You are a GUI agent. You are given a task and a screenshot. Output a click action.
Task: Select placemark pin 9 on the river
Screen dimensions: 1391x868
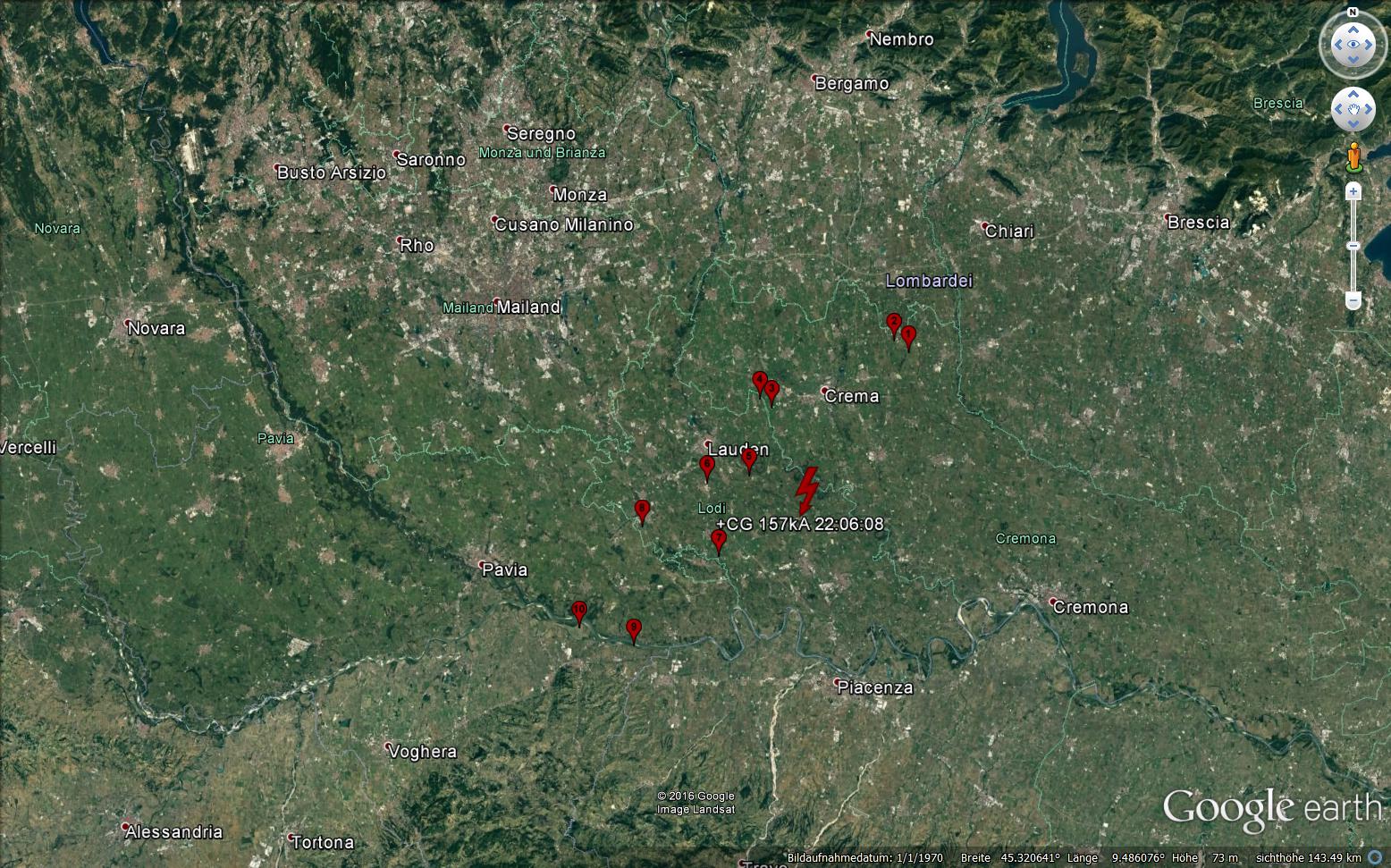[634, 630]
